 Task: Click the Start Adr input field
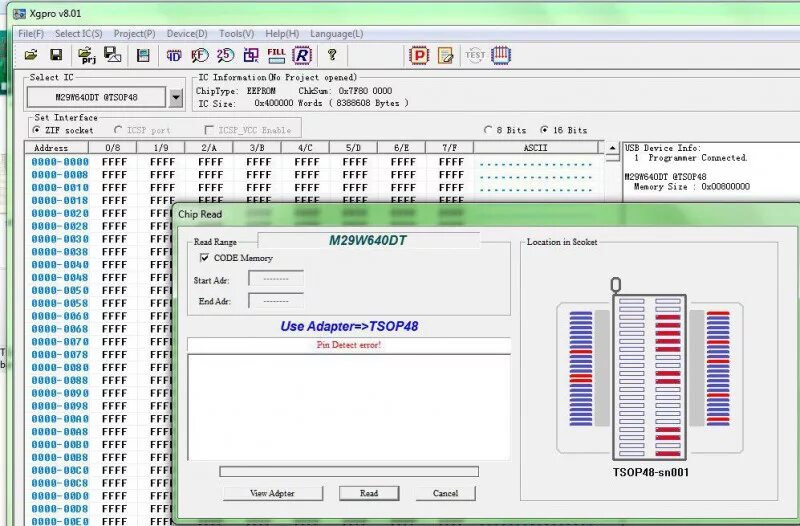tap(276, 279)
